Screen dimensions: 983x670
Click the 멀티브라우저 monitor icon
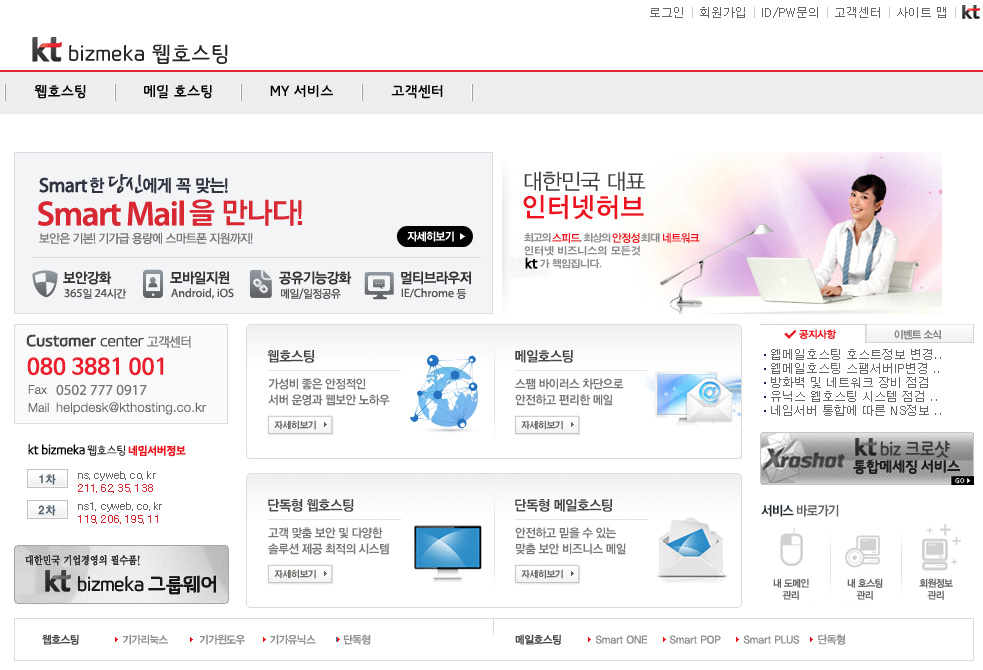tap(379, 285)
